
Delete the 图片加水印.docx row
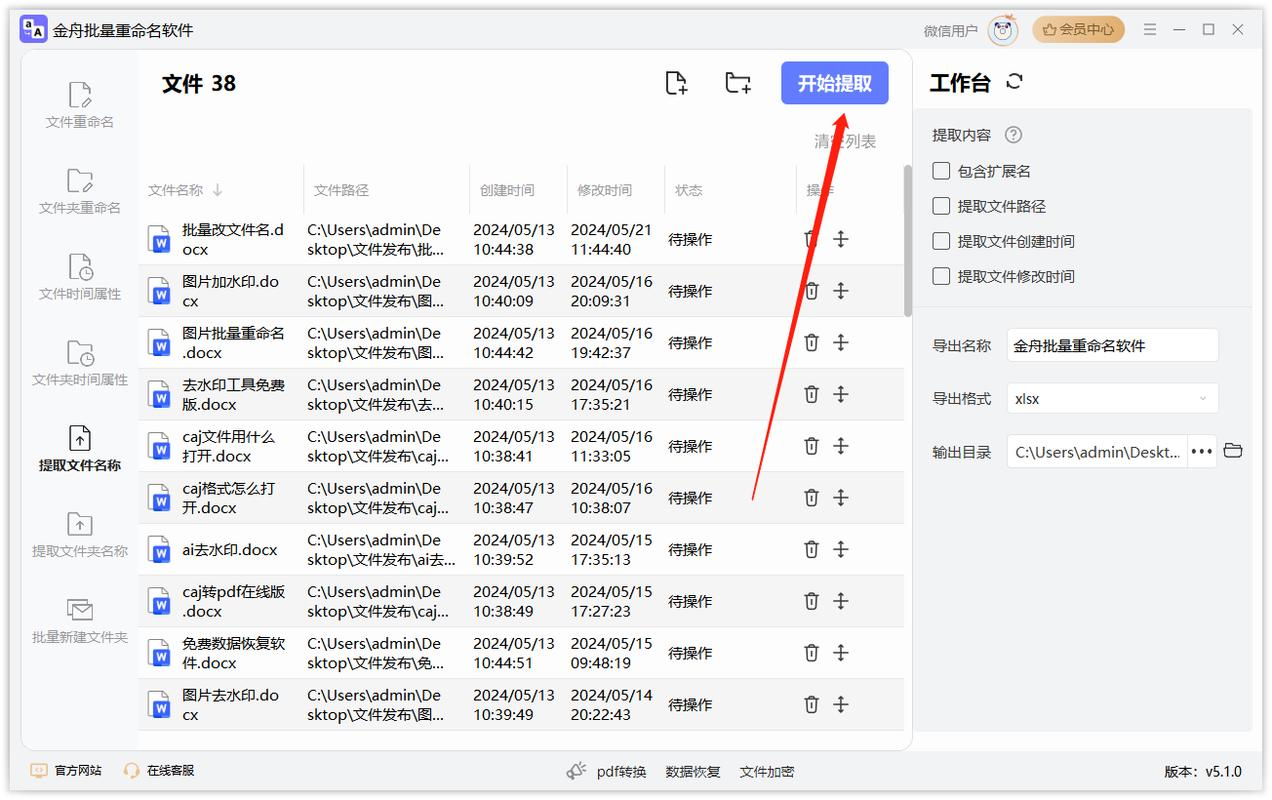811,291
